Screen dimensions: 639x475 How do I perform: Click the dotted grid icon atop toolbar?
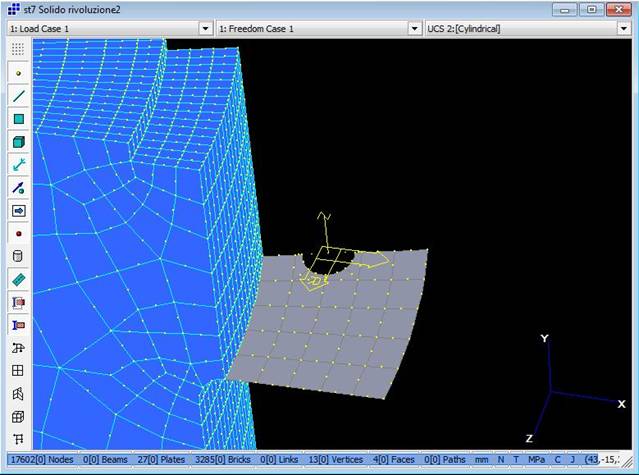click(18, 48)
